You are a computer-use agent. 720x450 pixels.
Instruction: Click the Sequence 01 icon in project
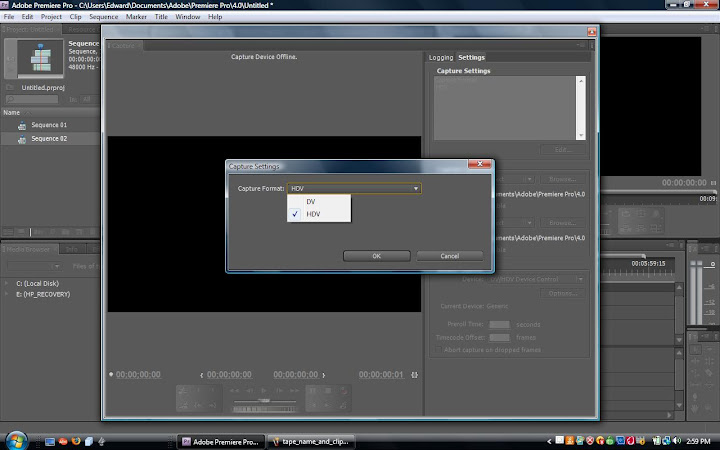pos(21,125)
